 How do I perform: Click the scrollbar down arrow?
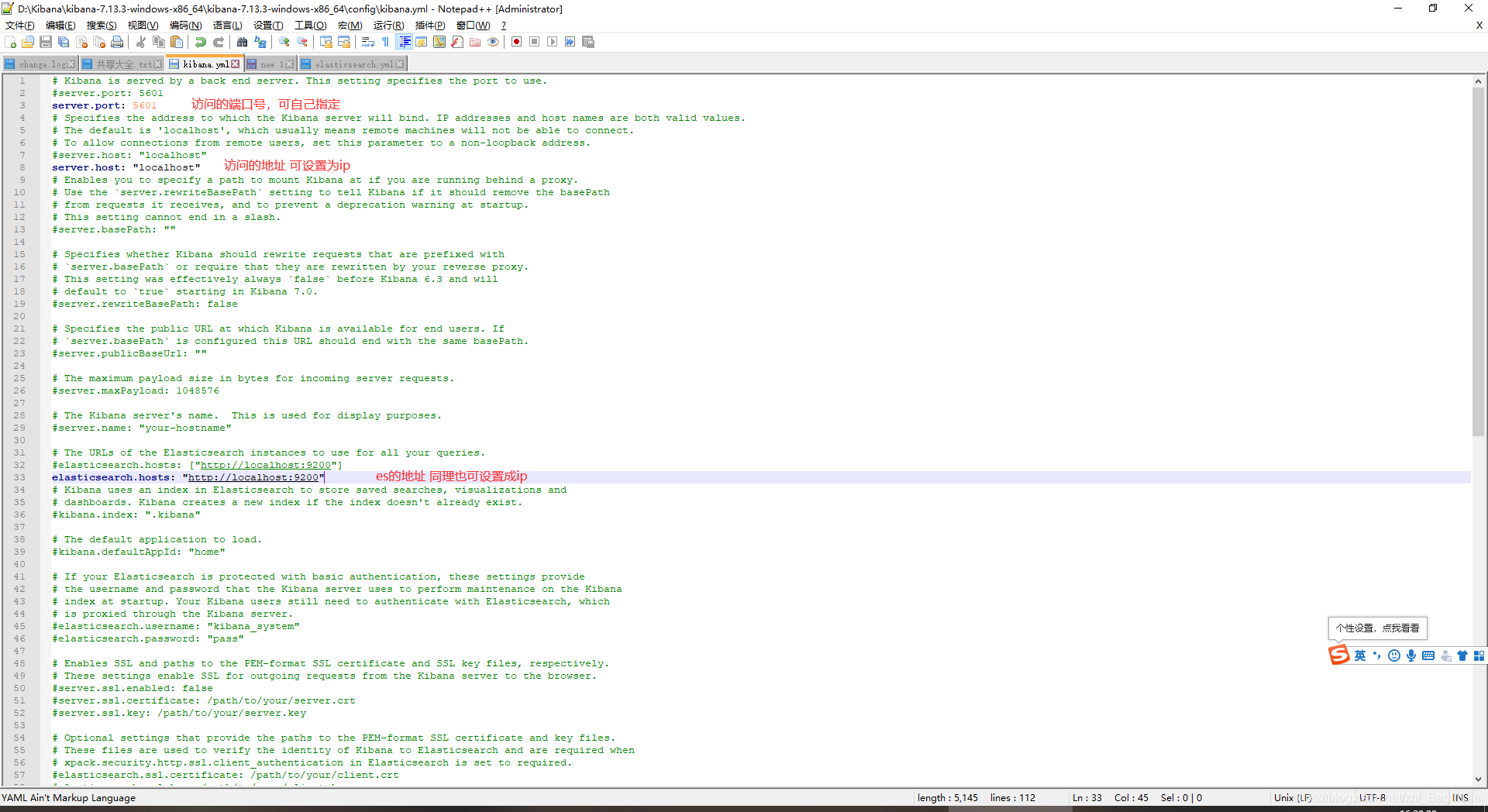point(1478,779)
